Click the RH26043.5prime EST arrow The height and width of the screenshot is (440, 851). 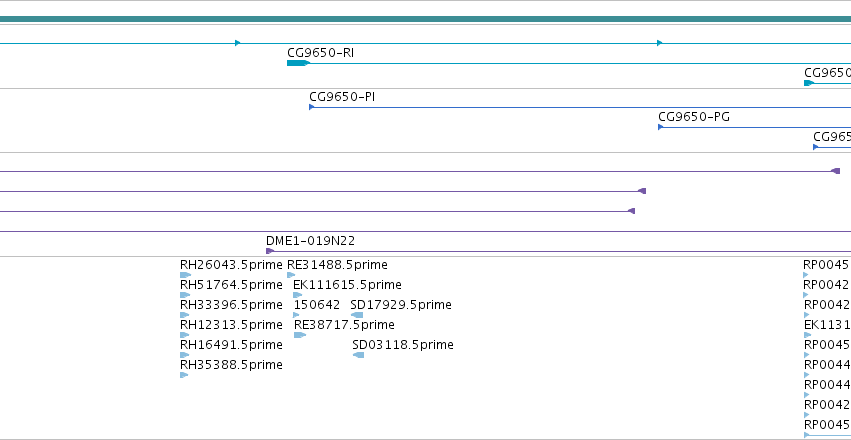[185, 275]
